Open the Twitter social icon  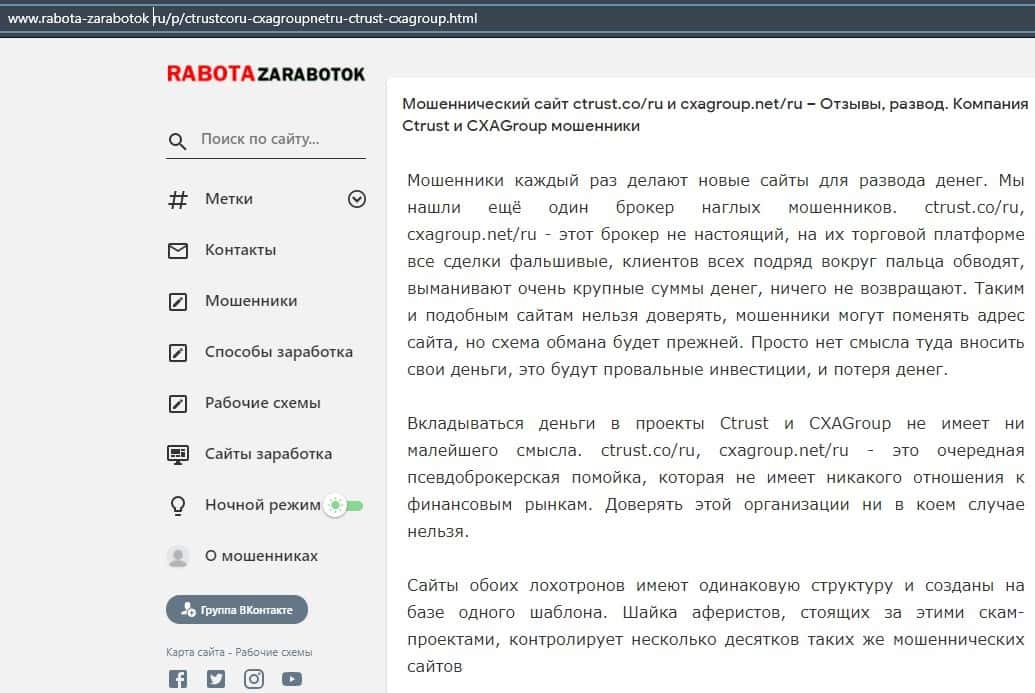pyautogui.click(x=216, y=678)
